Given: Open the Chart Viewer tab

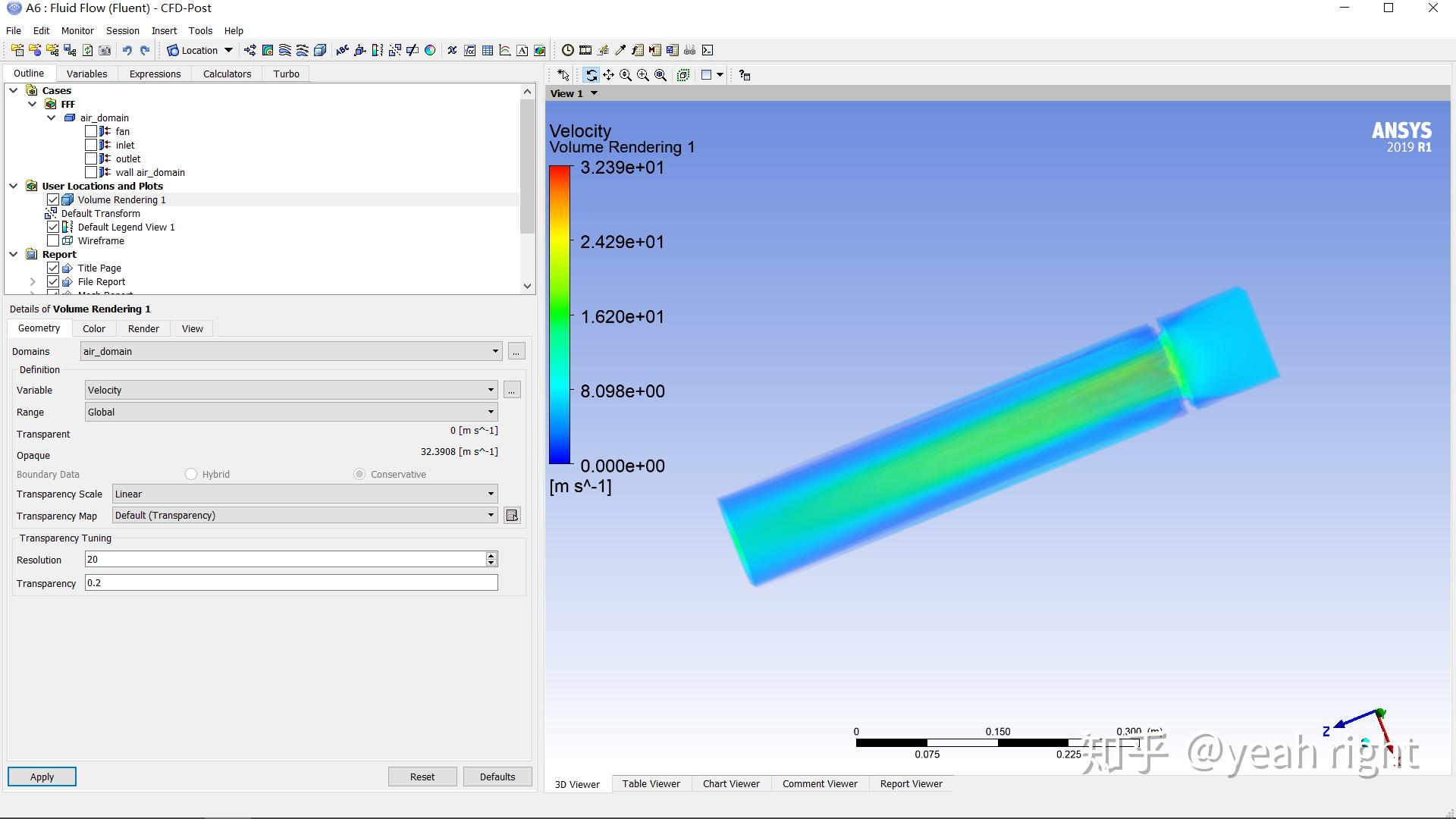Looking at the screenshot, I should [730, 784].
